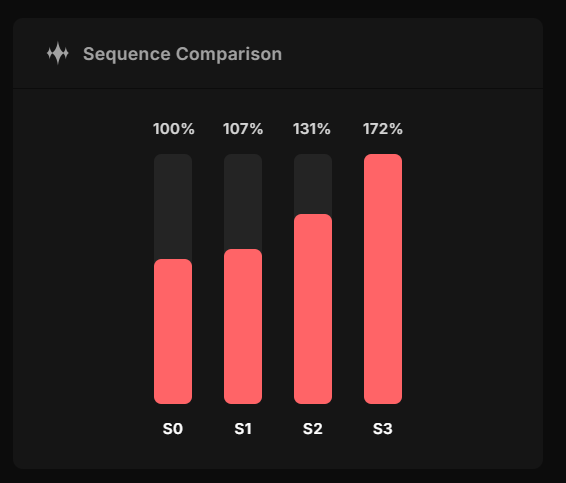Click the S3 axis label
Image resolution: width=566 pixels, height=483 pixels.
(x=383, y=429)
